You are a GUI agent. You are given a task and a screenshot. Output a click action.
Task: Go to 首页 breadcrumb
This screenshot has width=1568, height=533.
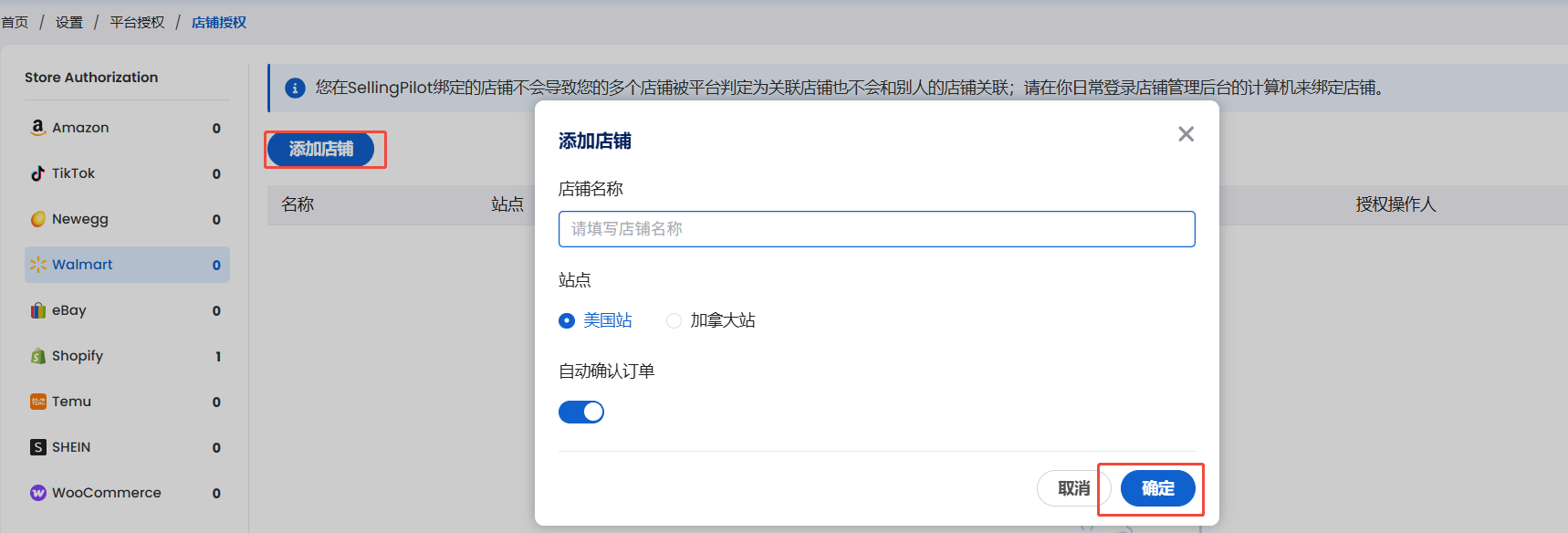(15, 22)
